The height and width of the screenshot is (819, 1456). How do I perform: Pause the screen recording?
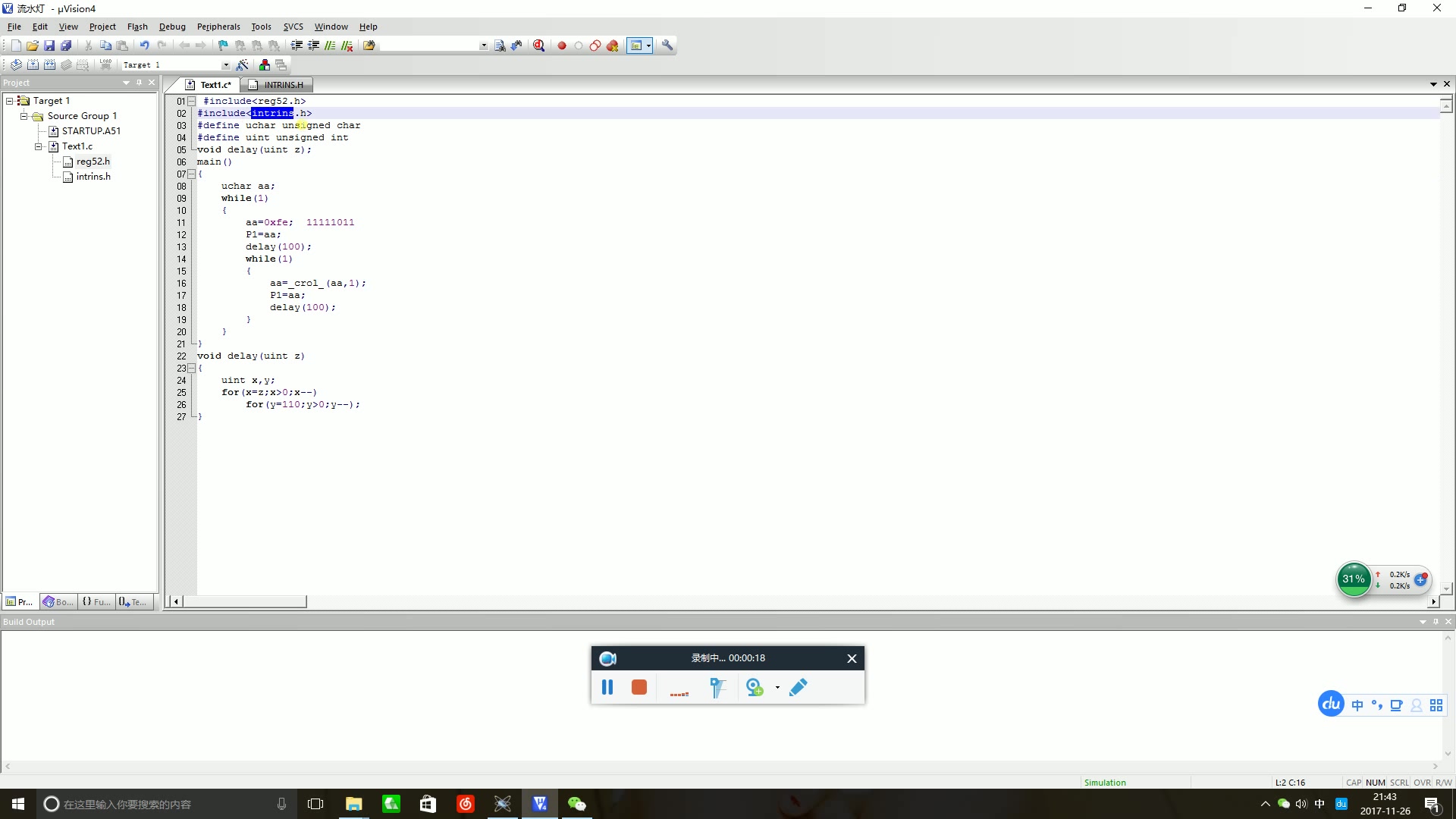(x=607, y=687)
